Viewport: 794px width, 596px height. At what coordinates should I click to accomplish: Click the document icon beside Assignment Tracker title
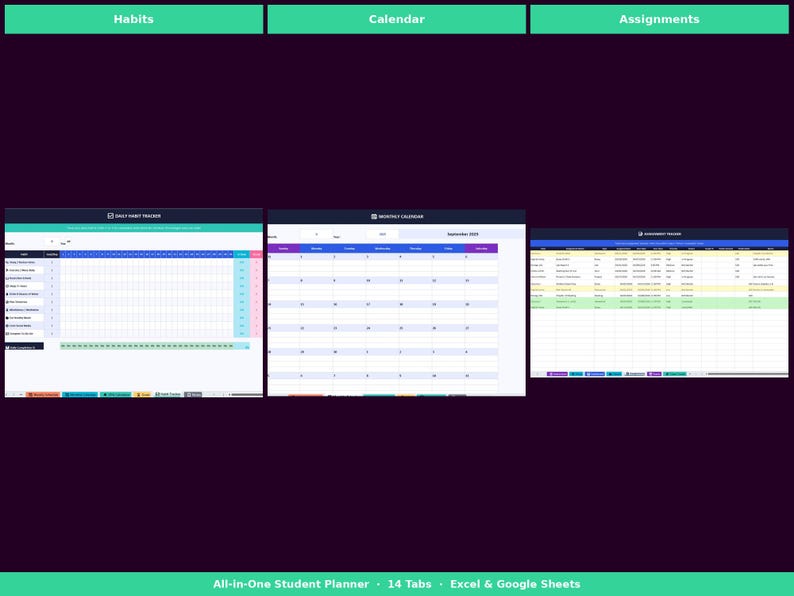640,234
